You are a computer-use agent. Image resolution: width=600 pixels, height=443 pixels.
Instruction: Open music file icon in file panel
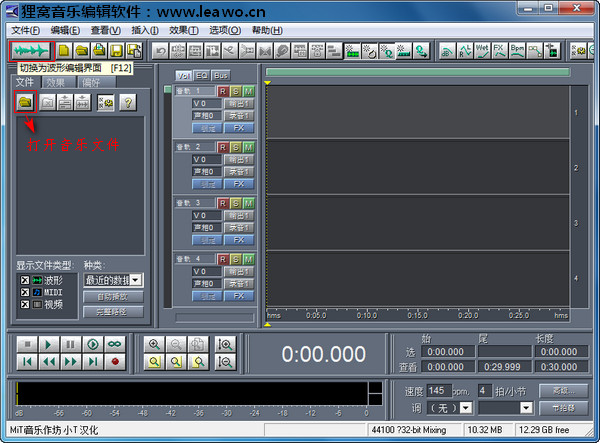click(x=26, y=102)
